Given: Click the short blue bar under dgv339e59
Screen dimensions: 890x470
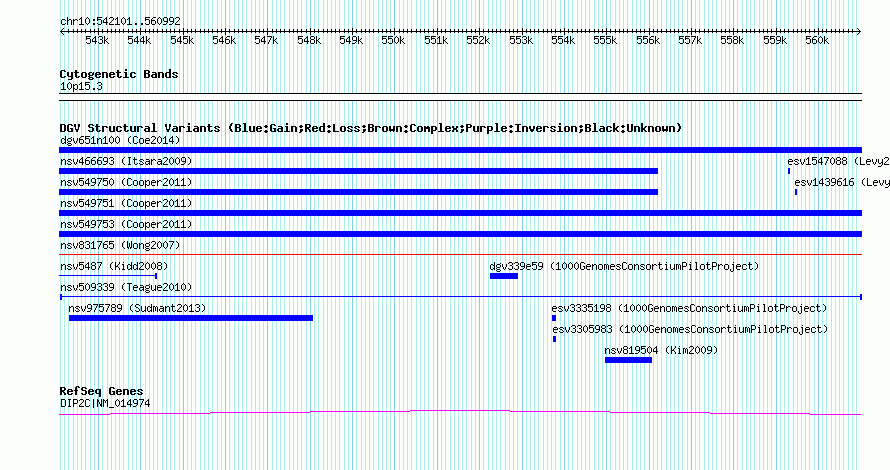Looking at the screenshot, I should pyautogui.click(x=504, y=276).
